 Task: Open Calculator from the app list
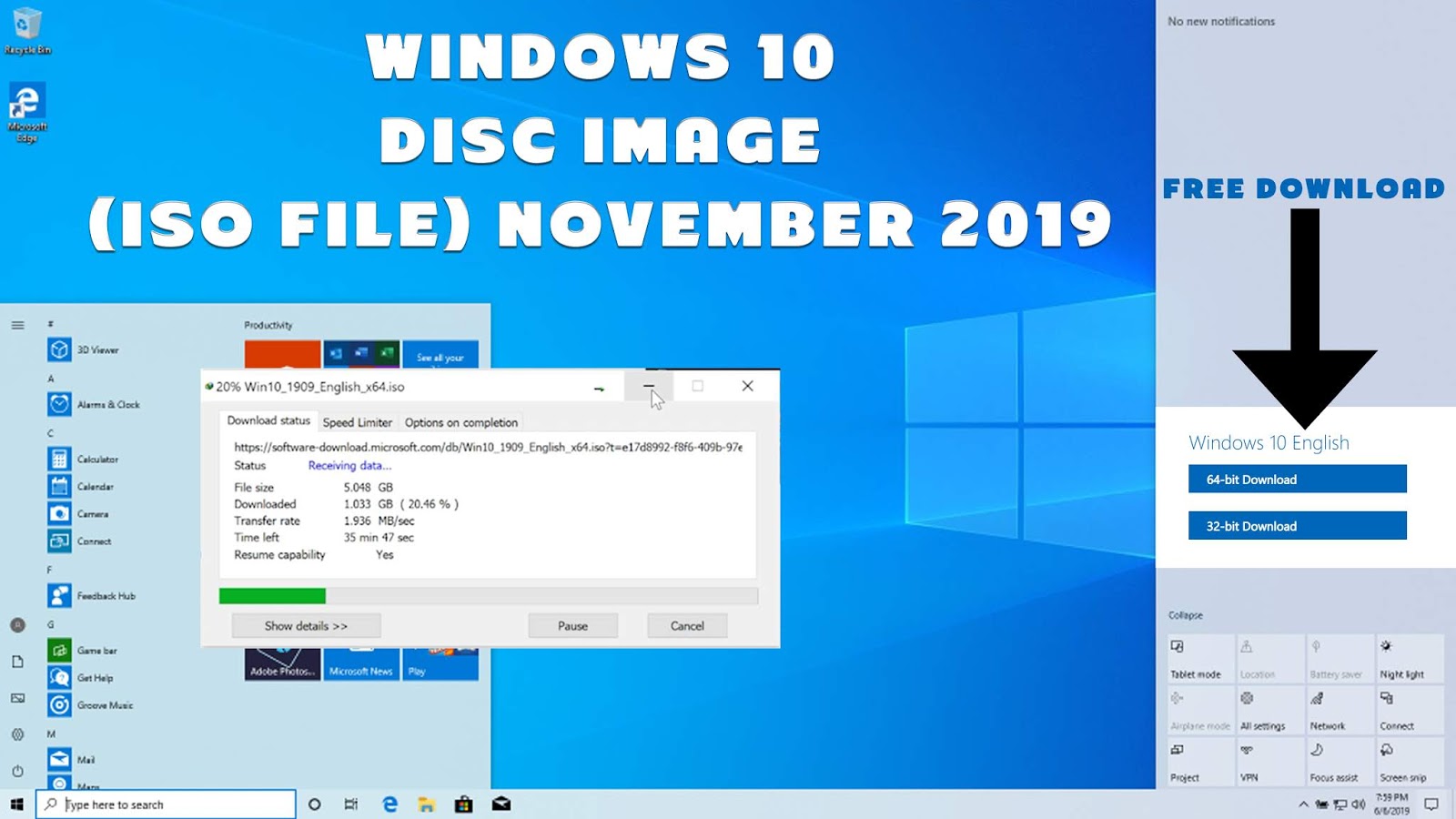pyautogui.click(x=84, y=459)
